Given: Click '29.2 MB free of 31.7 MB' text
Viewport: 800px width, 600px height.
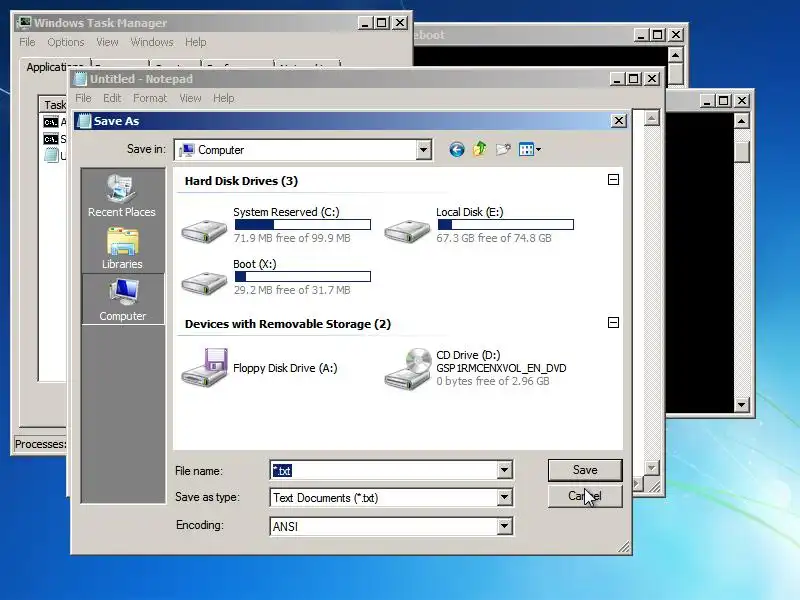Looking at the screenshot, I should [292, 290].
